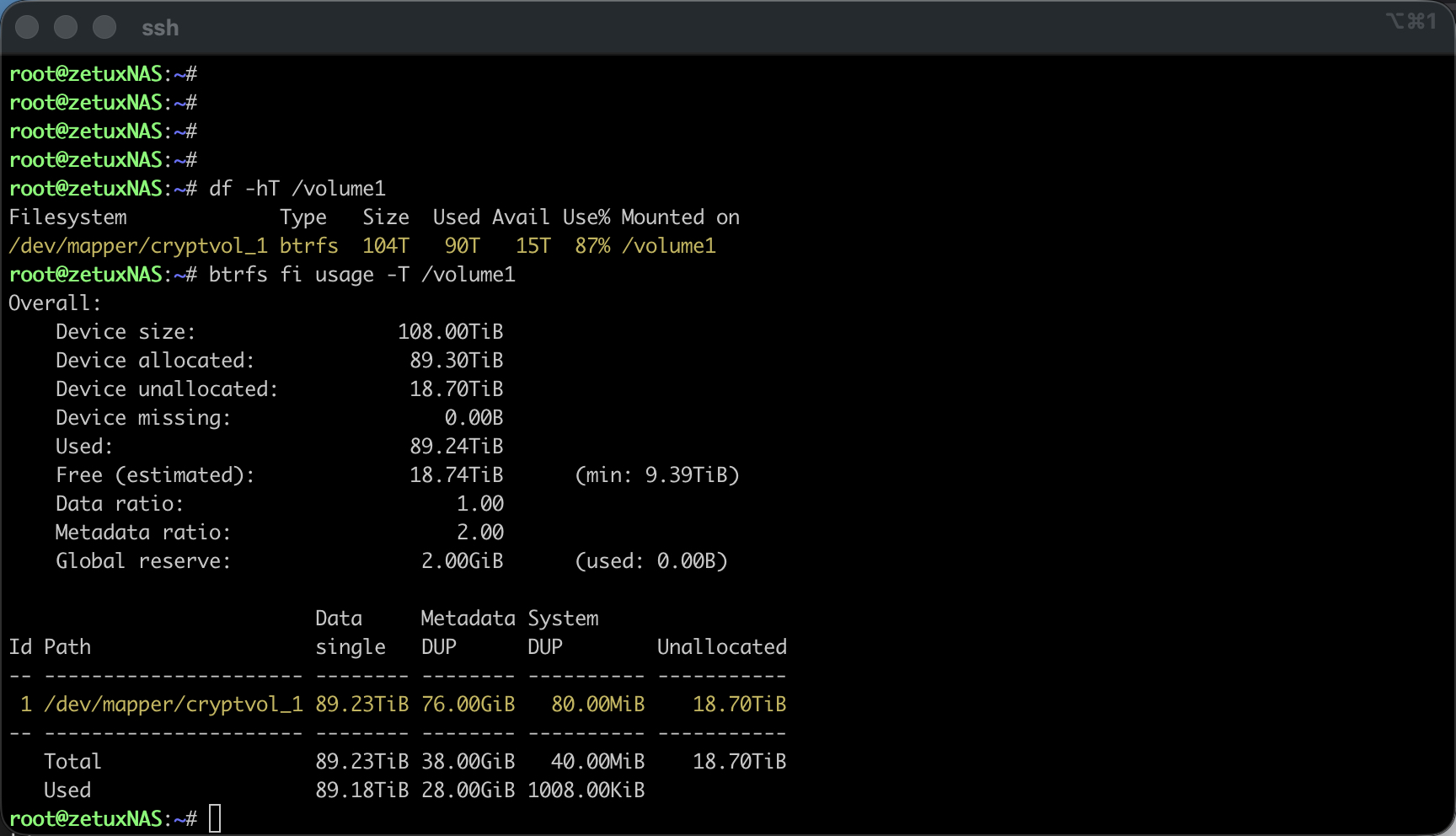
Task: Click the 87% Use% value
Action: (x=592, y=246)
